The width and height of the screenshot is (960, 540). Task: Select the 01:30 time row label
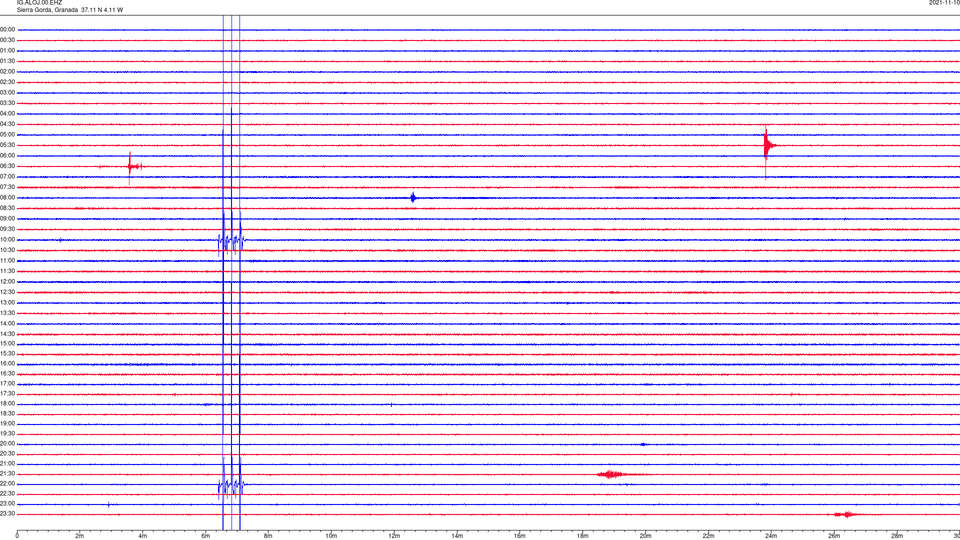(7, 61)
